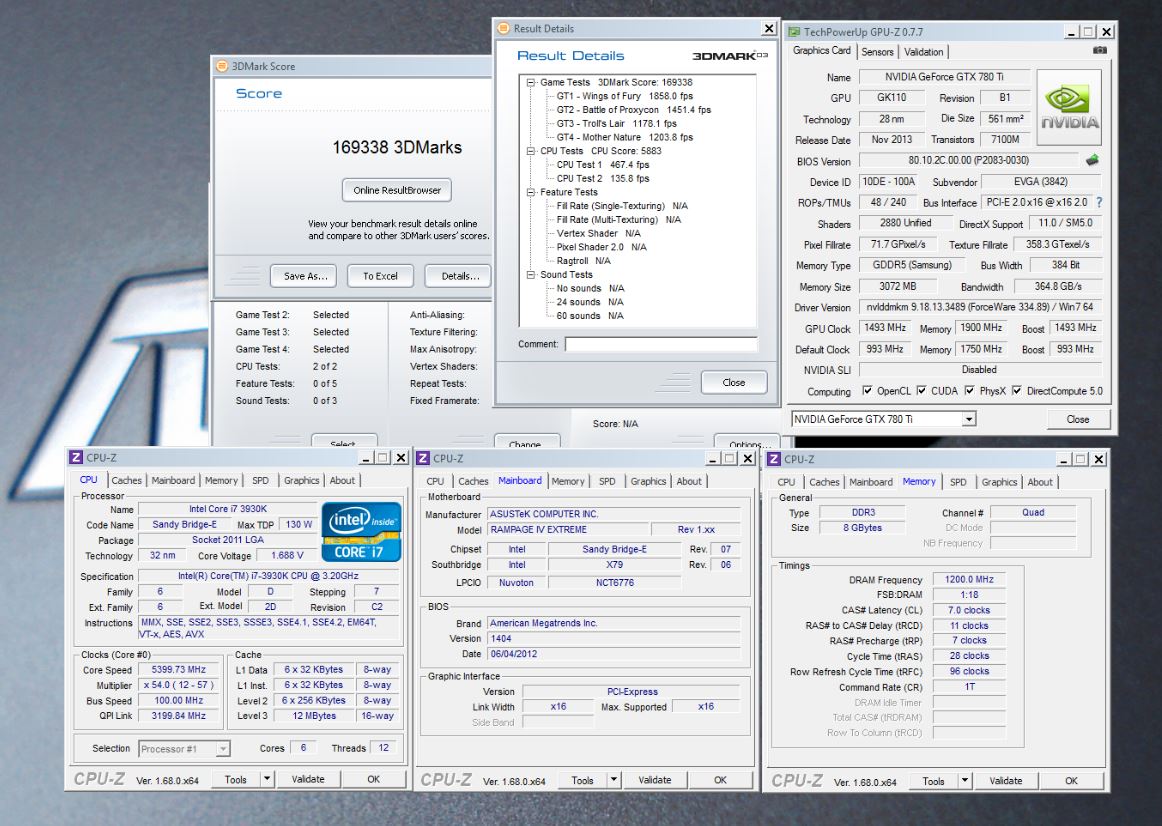
Task: Click the DRAM Frequency 1200.0 MHz value
Action: (969, 580)
